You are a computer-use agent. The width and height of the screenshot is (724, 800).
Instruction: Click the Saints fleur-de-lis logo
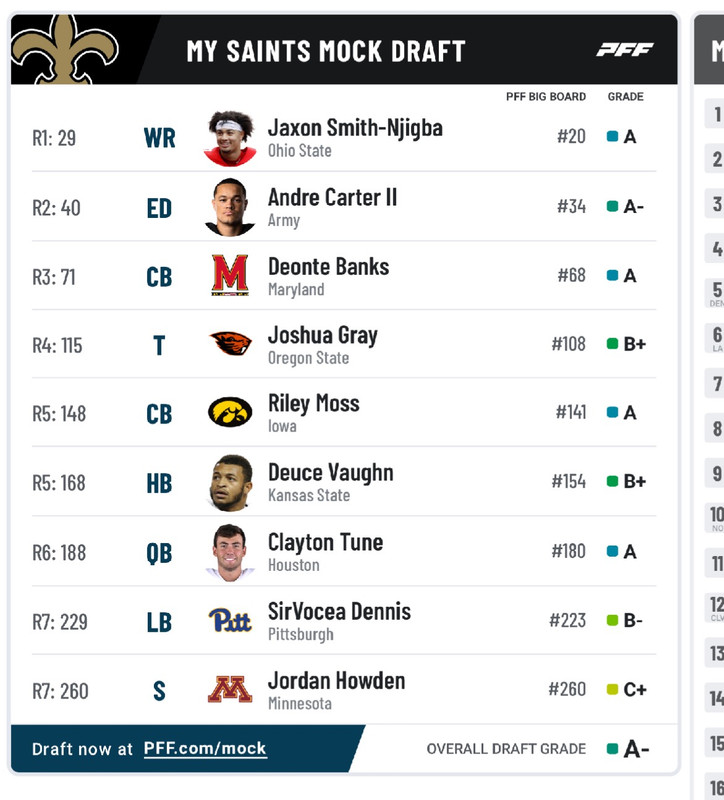[x=64, y=49]
